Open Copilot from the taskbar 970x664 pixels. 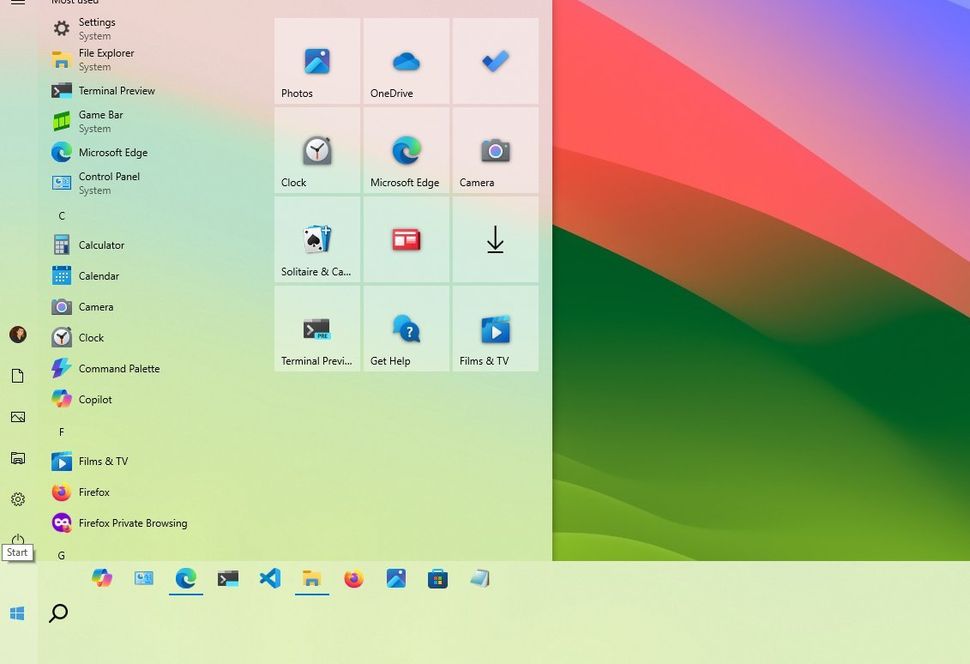coord(102,578)
